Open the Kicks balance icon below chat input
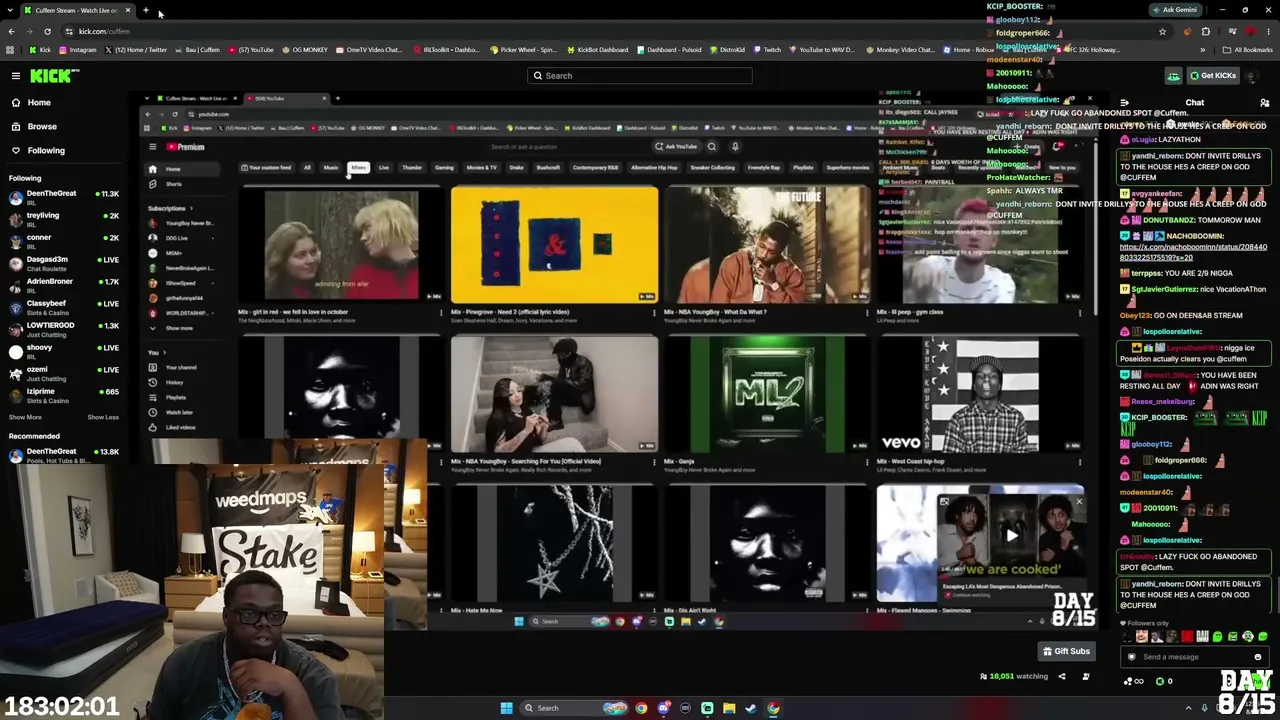The height and width of the screenshot is (720, 1280). click(x=1160, y=682)
